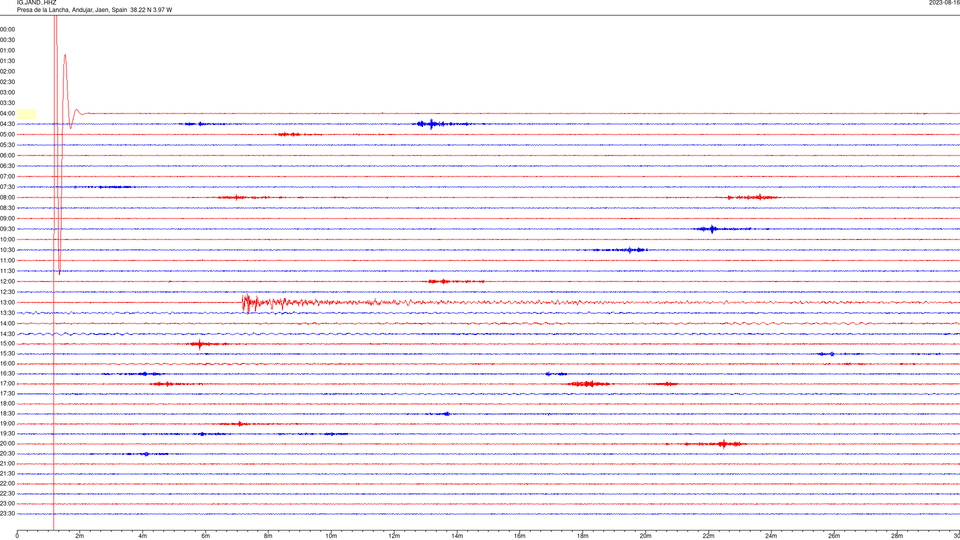The height and width of the screenshot is (540, 960).
Task: Click the 23:00 time label
Action: pyautogui.click(x=7, y=504)
